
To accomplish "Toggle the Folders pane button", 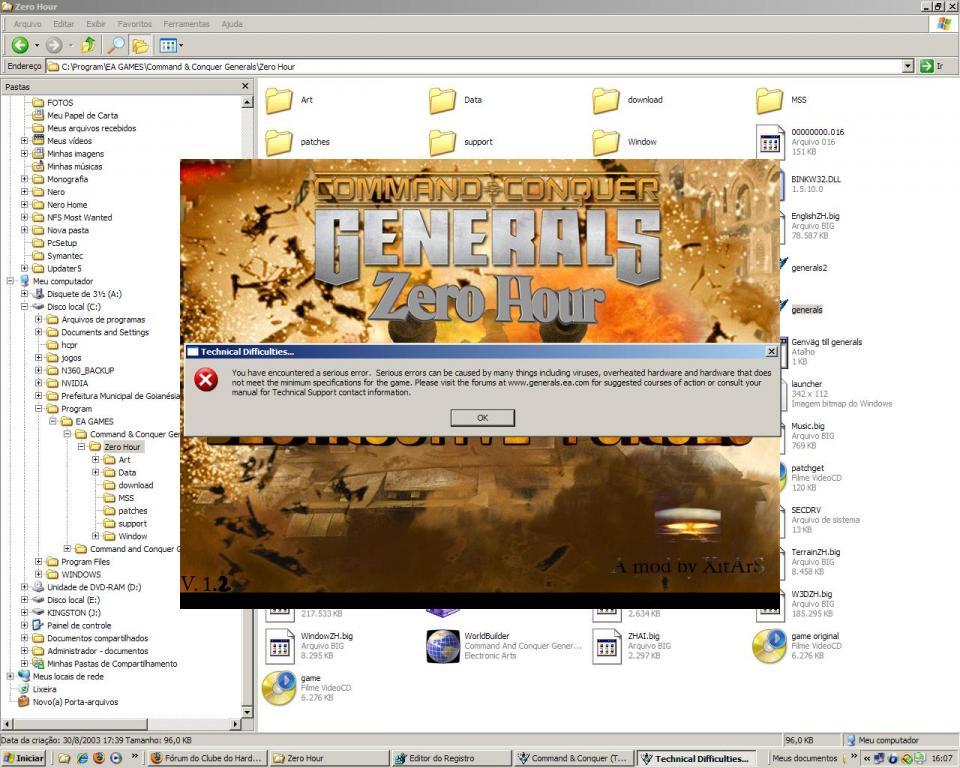I will point(140,45).
